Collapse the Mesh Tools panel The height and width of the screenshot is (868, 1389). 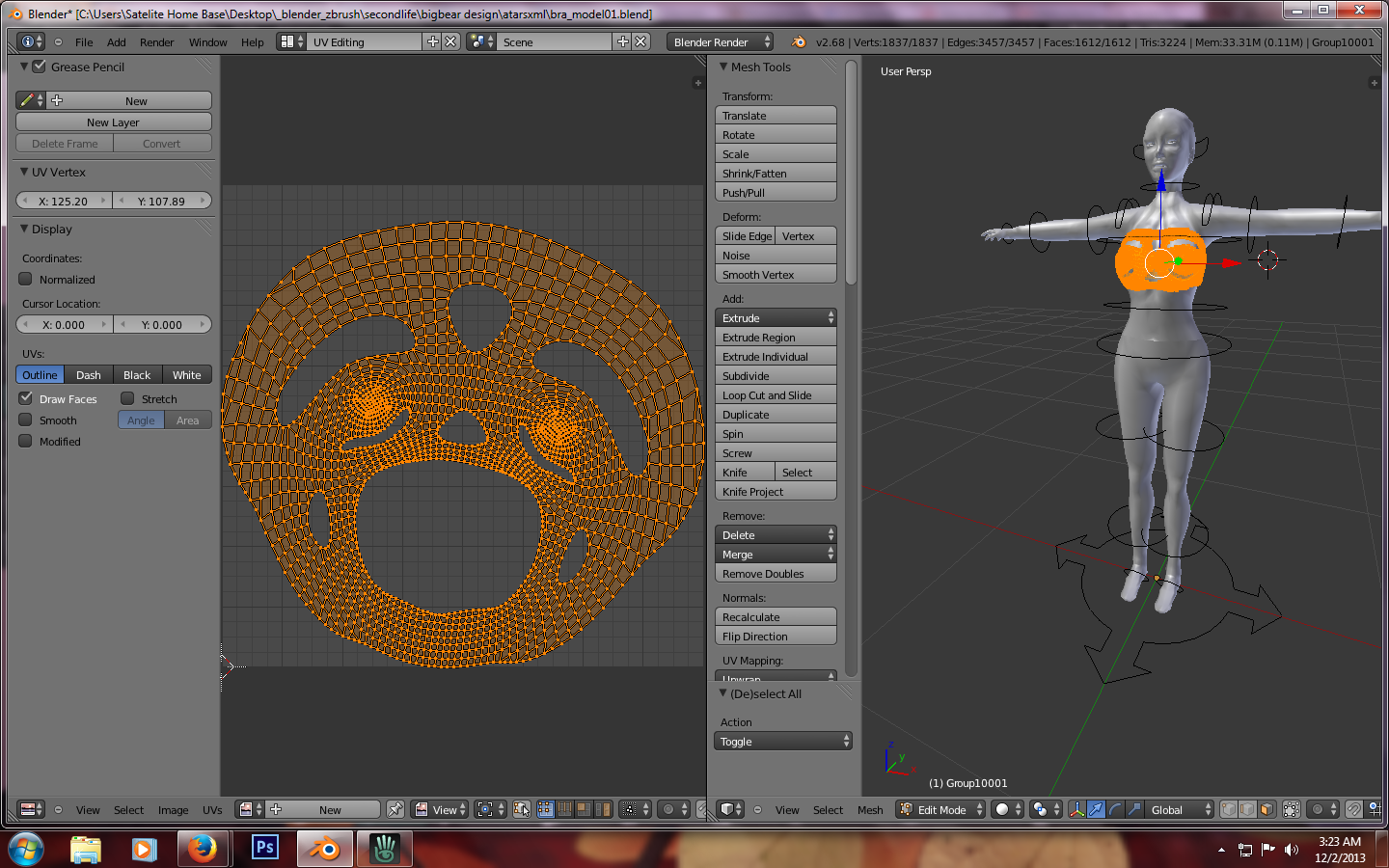(723, 67)
